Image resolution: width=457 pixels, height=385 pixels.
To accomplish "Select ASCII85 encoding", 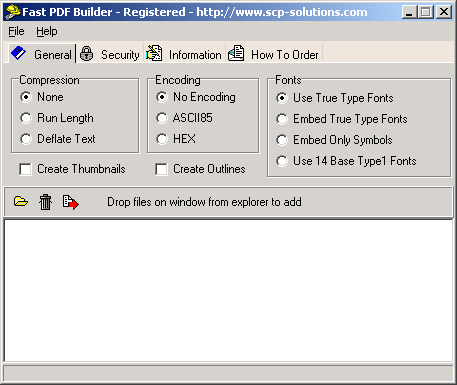I will click(162, 118).
